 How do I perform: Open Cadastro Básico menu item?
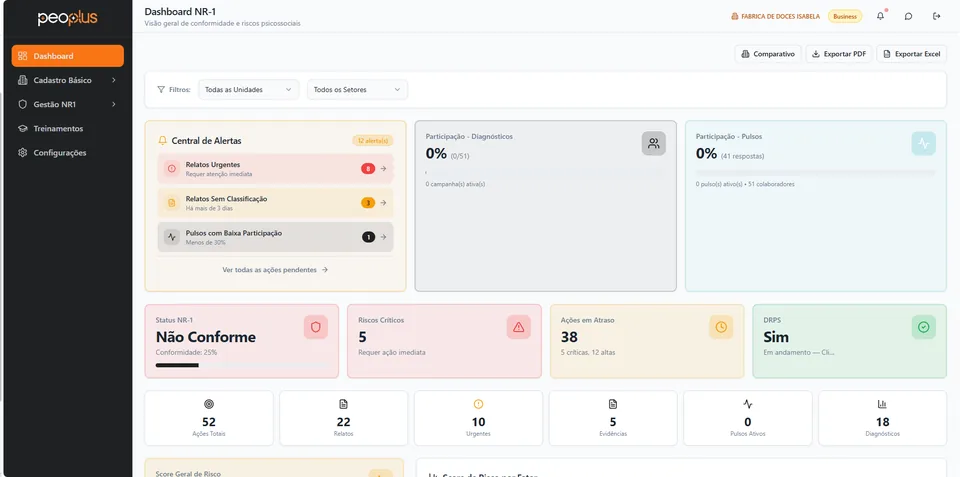coord(67,80)
